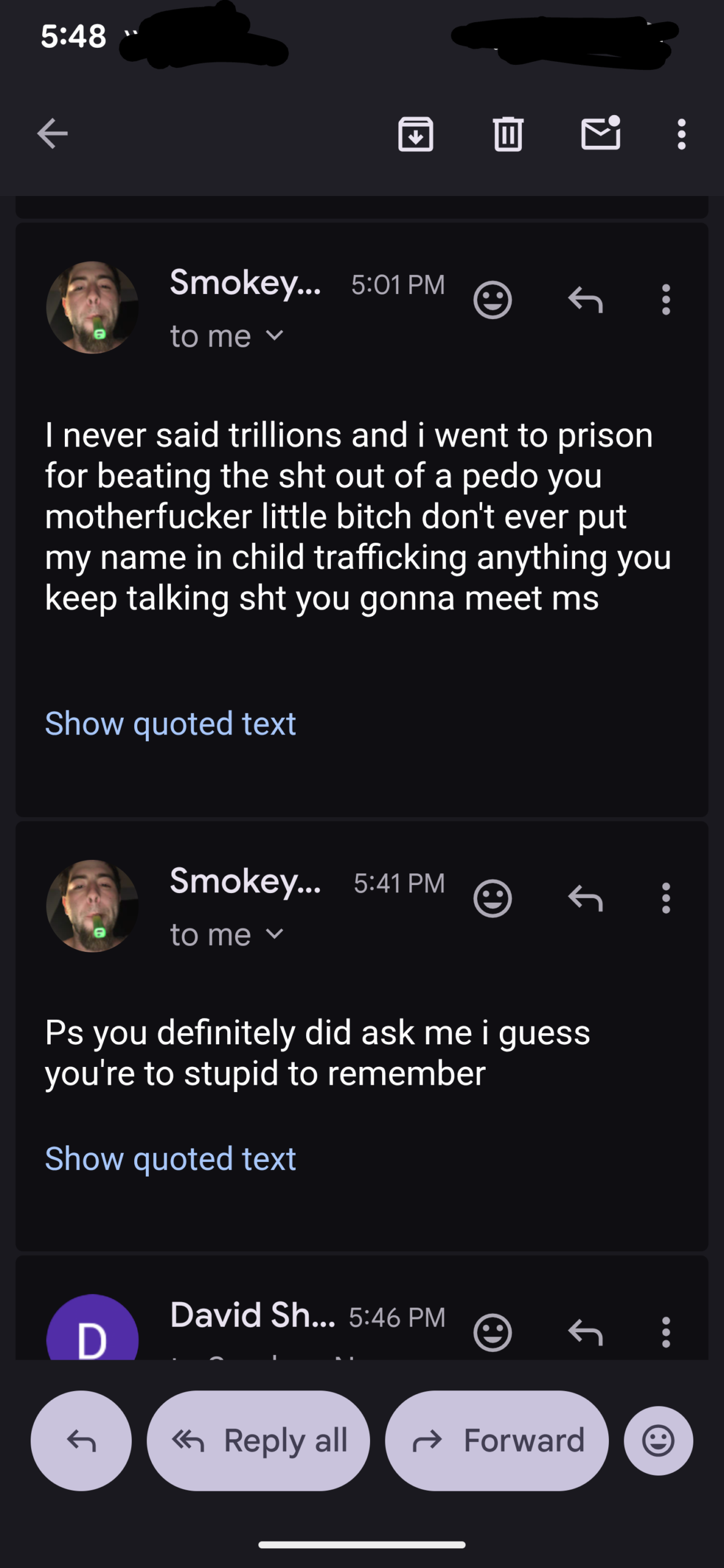Open more options for 5:41 PM message
This screenshot has height=1568, width=724.
click(x=666, y=899)
